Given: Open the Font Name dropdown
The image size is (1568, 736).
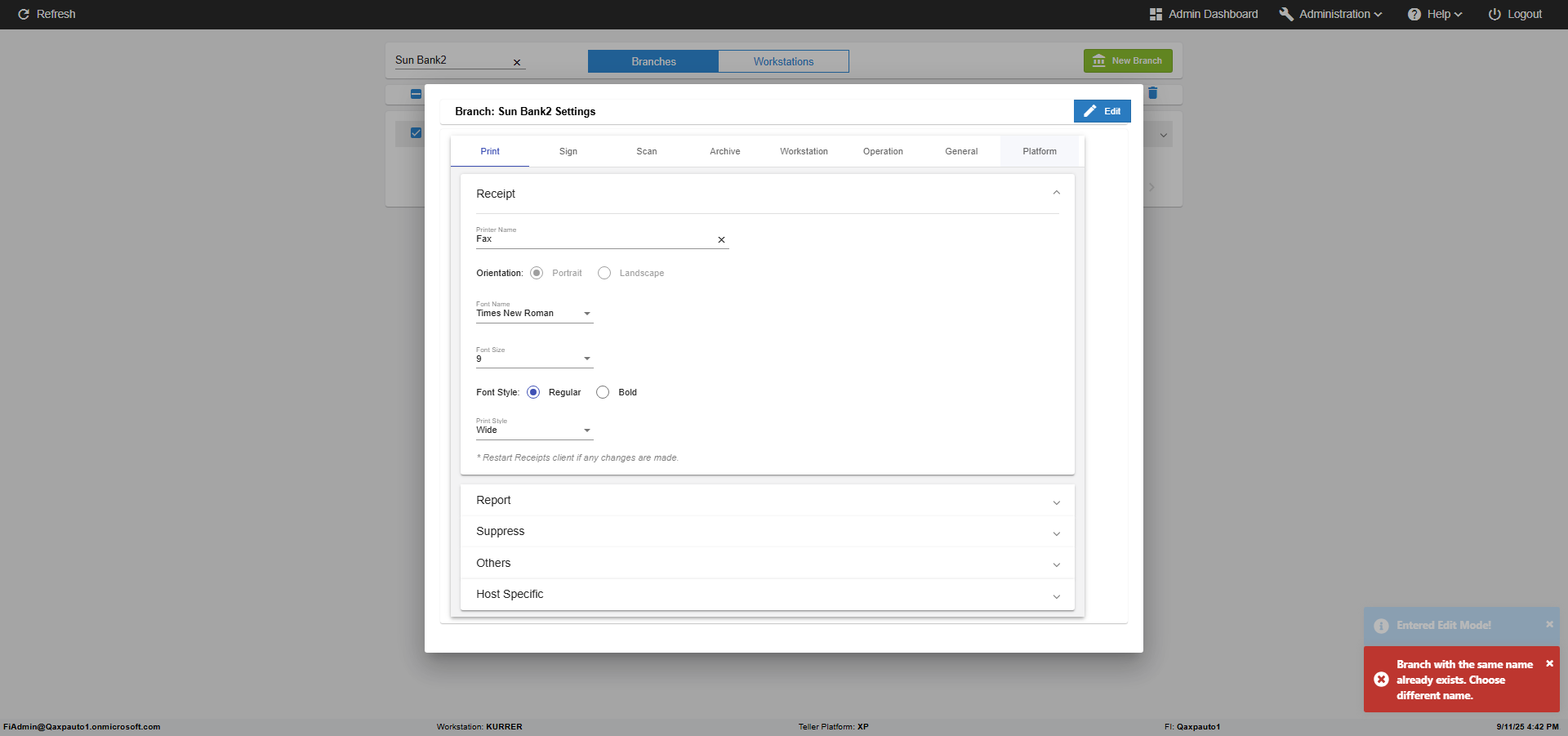Looking at the screenshot, I should tap(535, 313).
